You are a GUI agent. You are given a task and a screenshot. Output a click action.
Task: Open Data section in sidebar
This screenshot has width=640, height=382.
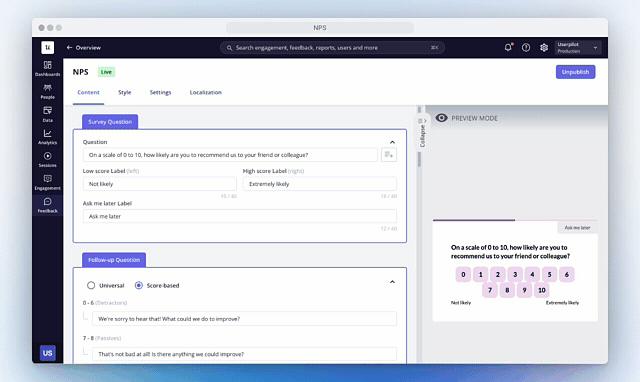[x=47, y=114]
